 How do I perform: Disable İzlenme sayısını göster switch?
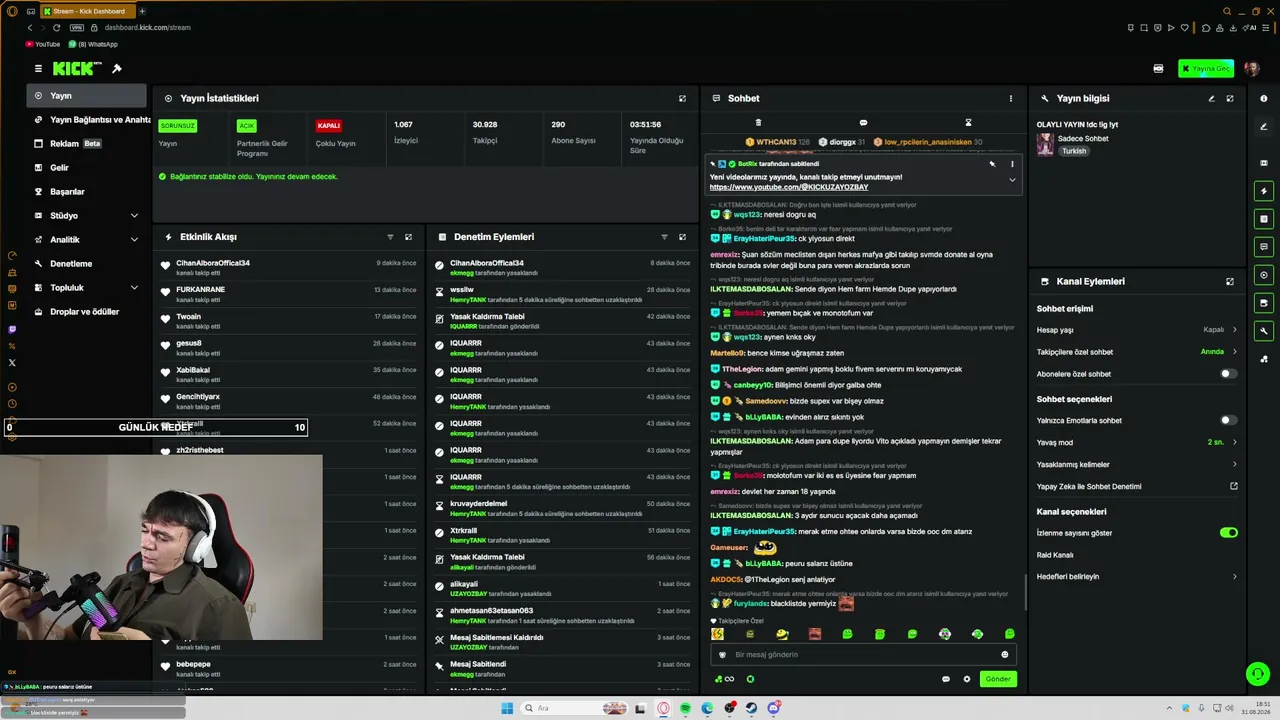pyautogui.click(x=1228, y=533)
